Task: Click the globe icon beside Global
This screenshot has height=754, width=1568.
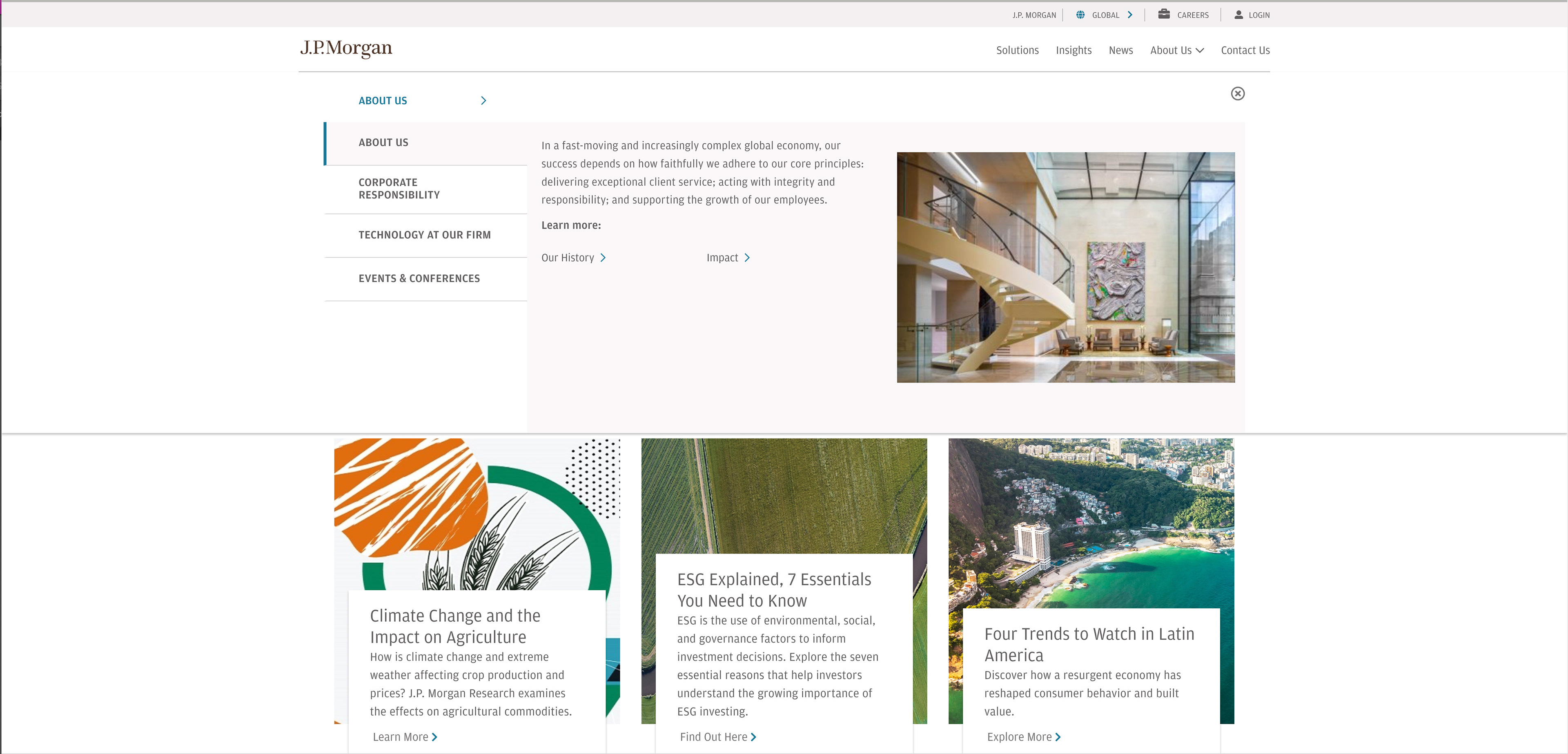Action: pos(1080,15)
